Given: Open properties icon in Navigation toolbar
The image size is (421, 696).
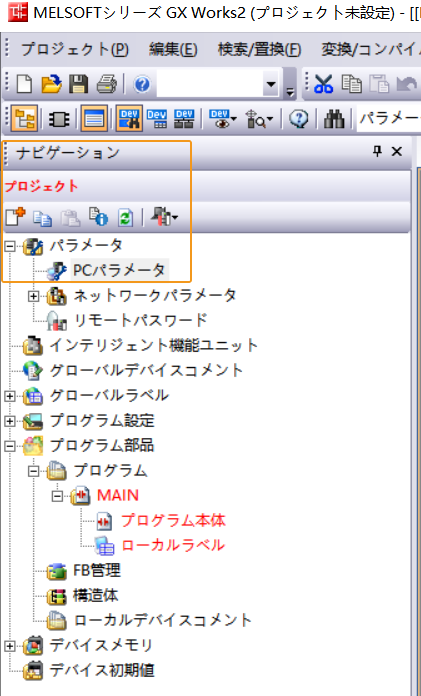Looking at the screenshot, I should tap(98, 218).
